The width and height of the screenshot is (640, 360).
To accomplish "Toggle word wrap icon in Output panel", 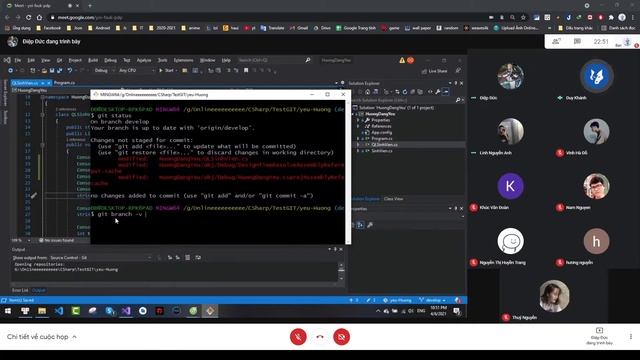I will coord(198,258).
